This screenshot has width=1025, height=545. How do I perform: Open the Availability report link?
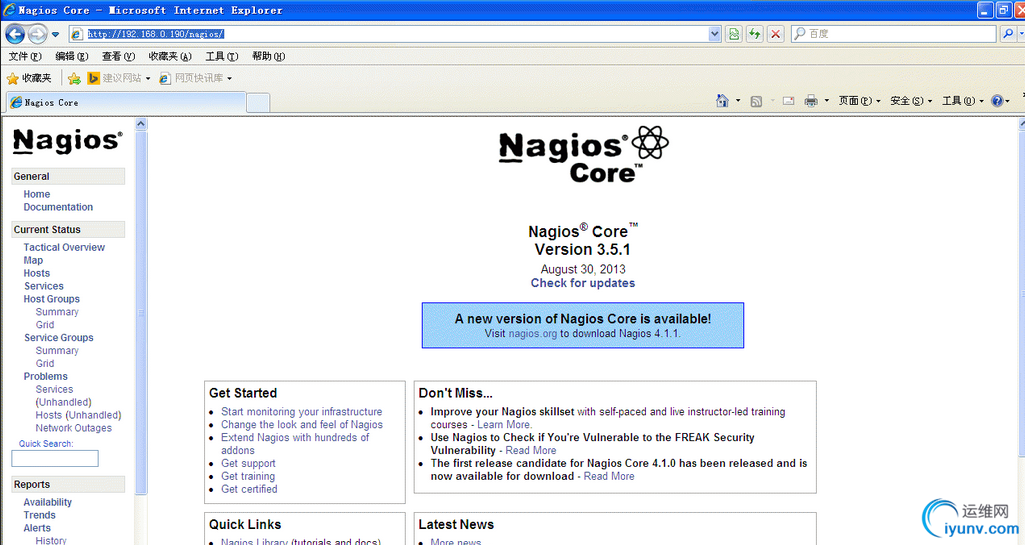click(48, 503)
